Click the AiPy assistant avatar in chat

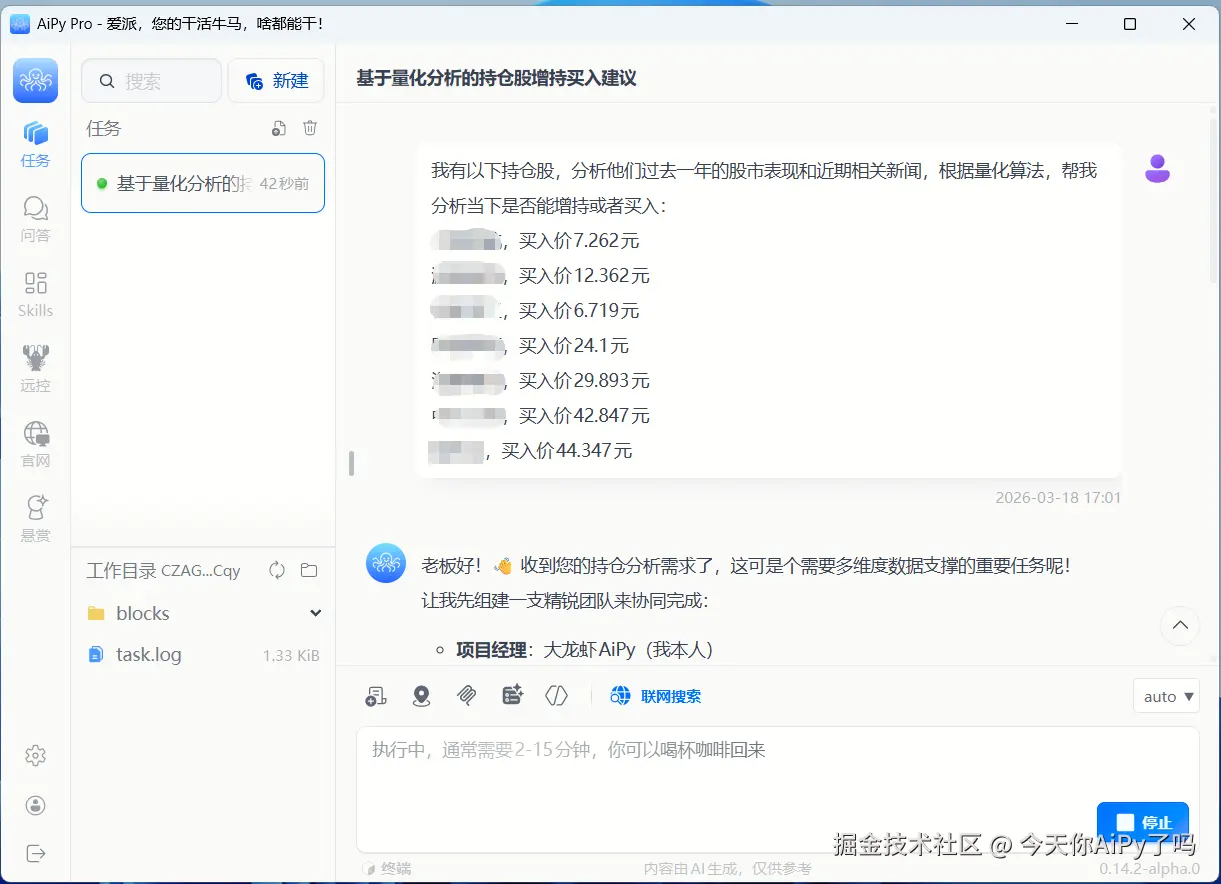[386, 564]
